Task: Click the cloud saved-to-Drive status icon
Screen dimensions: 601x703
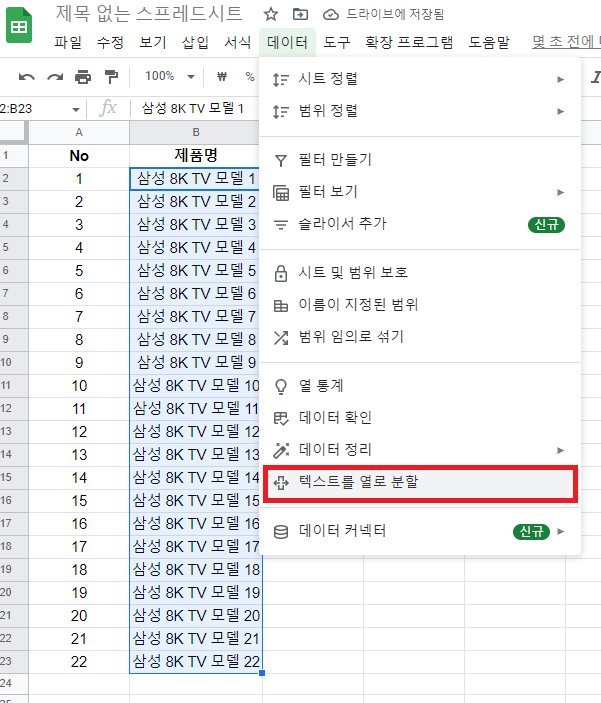Action: (x=331, y=15)
